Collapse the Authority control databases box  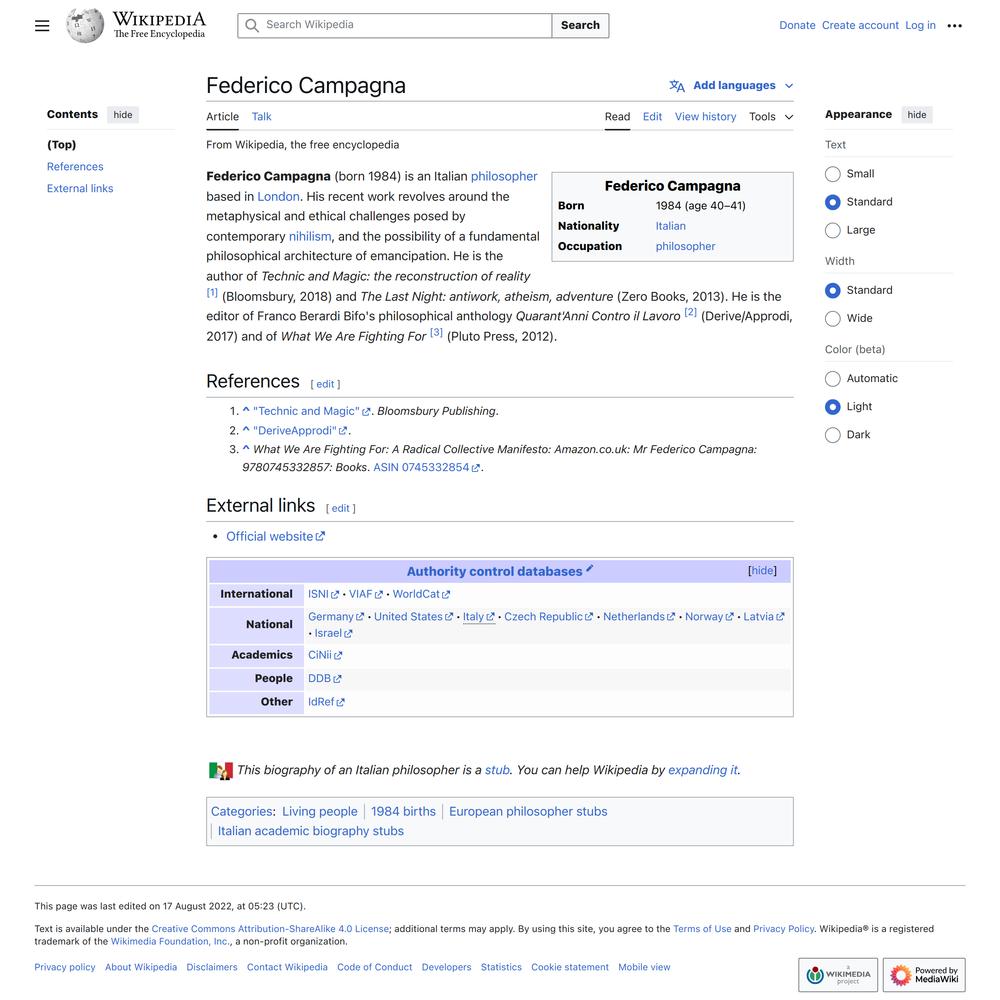(x=762, y=571)
